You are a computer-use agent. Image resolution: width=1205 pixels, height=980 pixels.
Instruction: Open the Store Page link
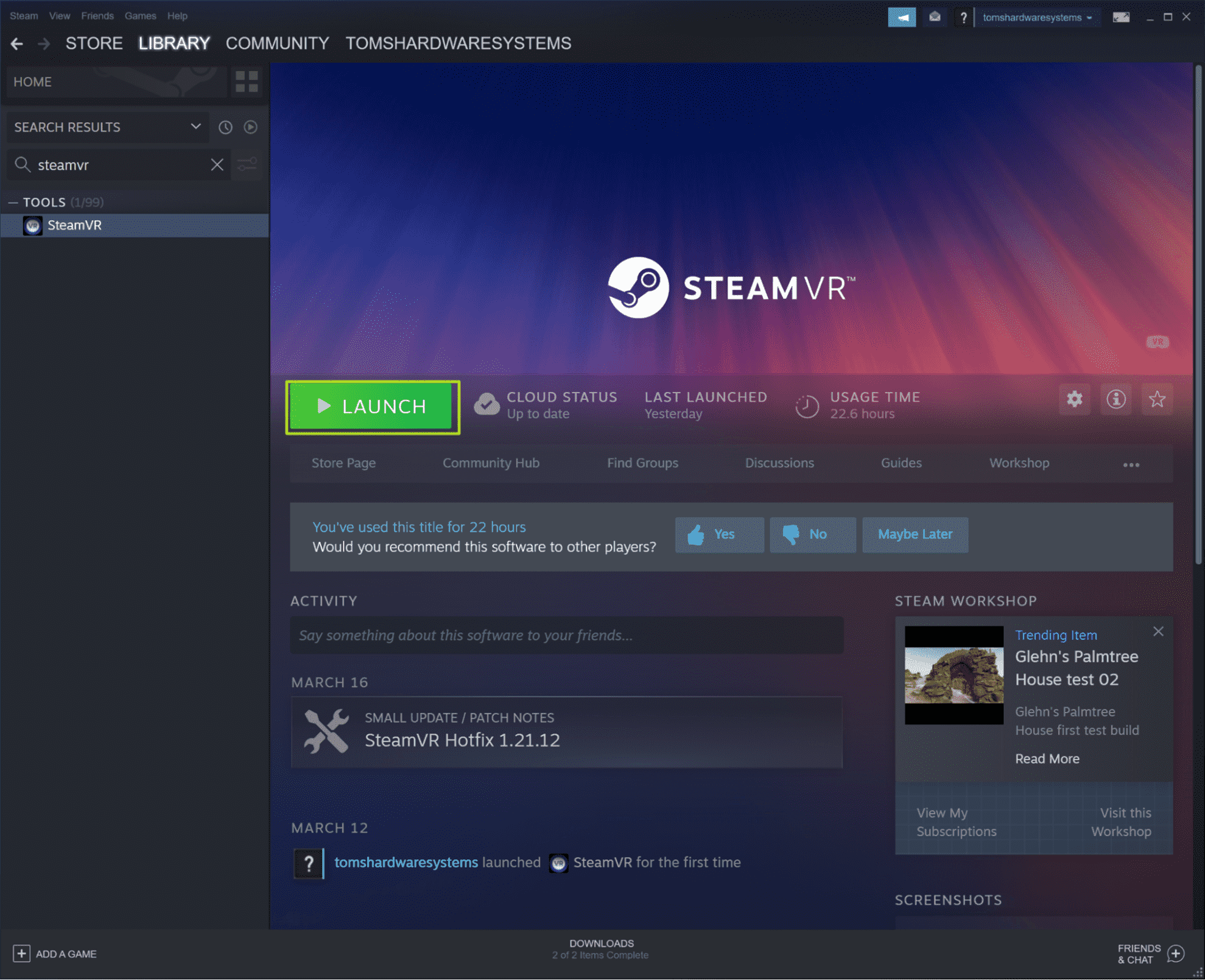[343, 464]
